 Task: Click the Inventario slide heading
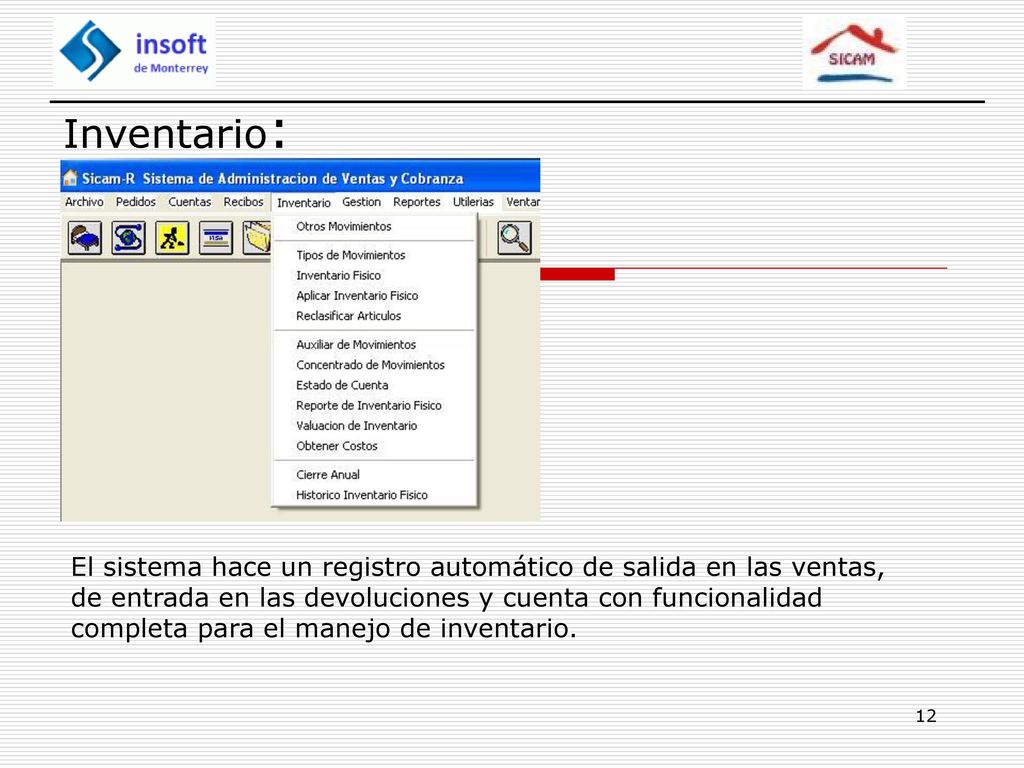pyautogui.click(x=174, y=133)
